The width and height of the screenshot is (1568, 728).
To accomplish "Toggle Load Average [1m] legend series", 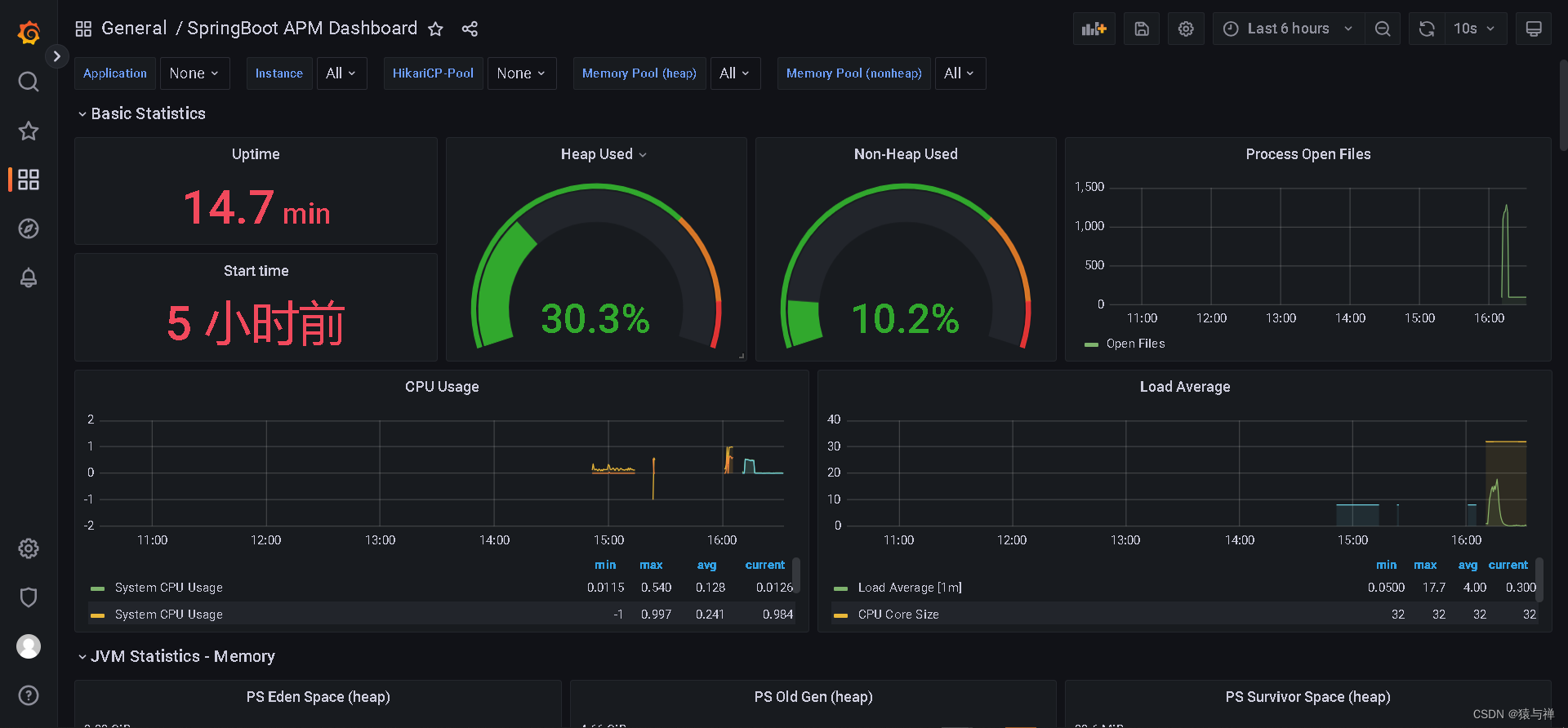I will 910,588.
